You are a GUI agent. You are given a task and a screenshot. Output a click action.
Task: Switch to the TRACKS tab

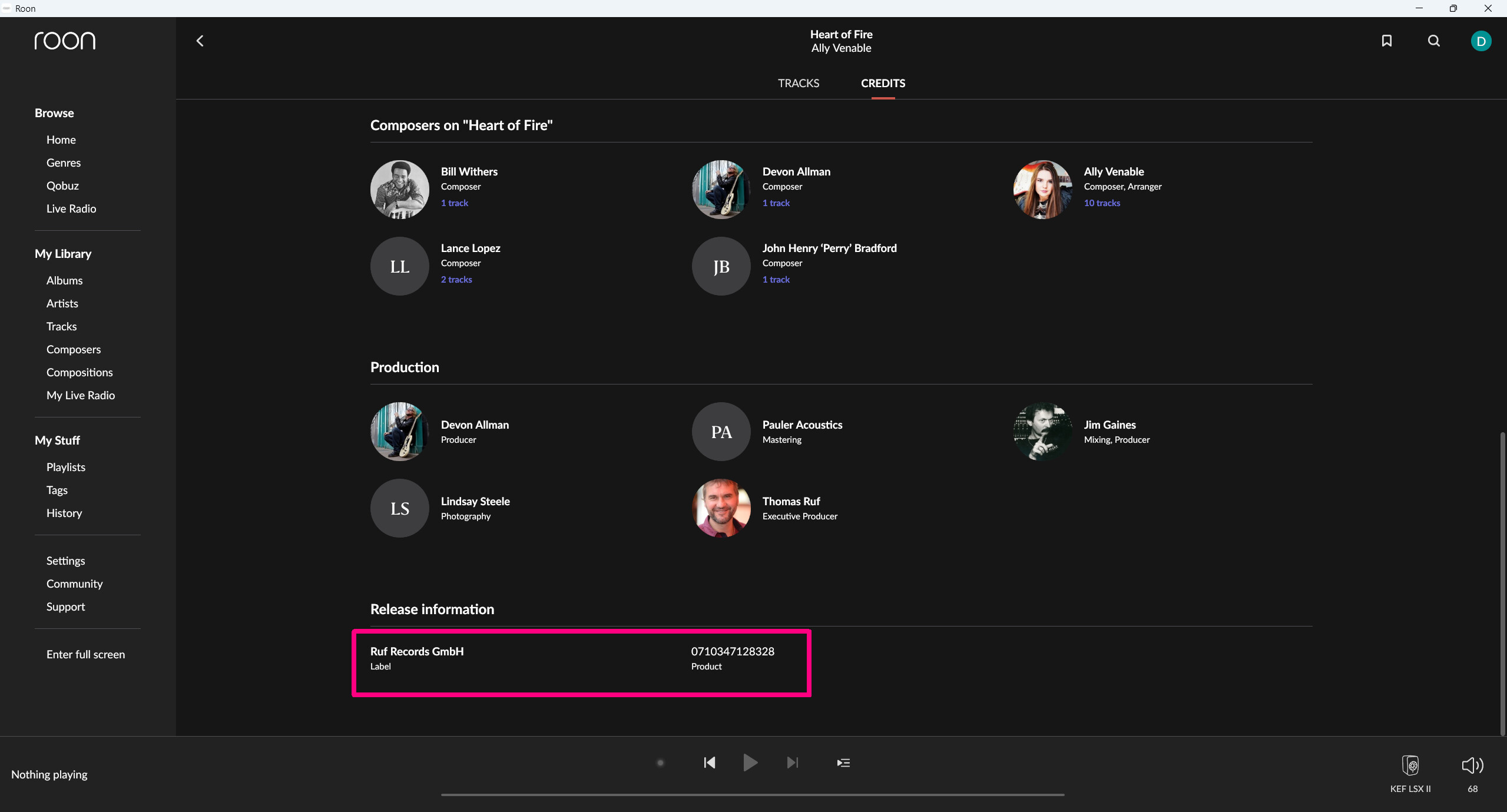798,83
